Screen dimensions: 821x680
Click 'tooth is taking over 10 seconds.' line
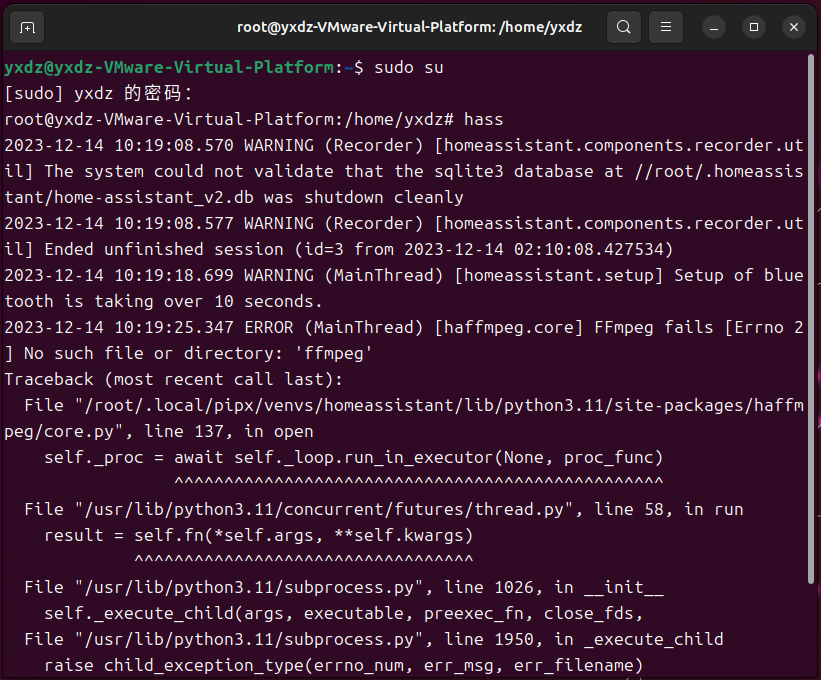pyautogui.click(x=163, y=302)
